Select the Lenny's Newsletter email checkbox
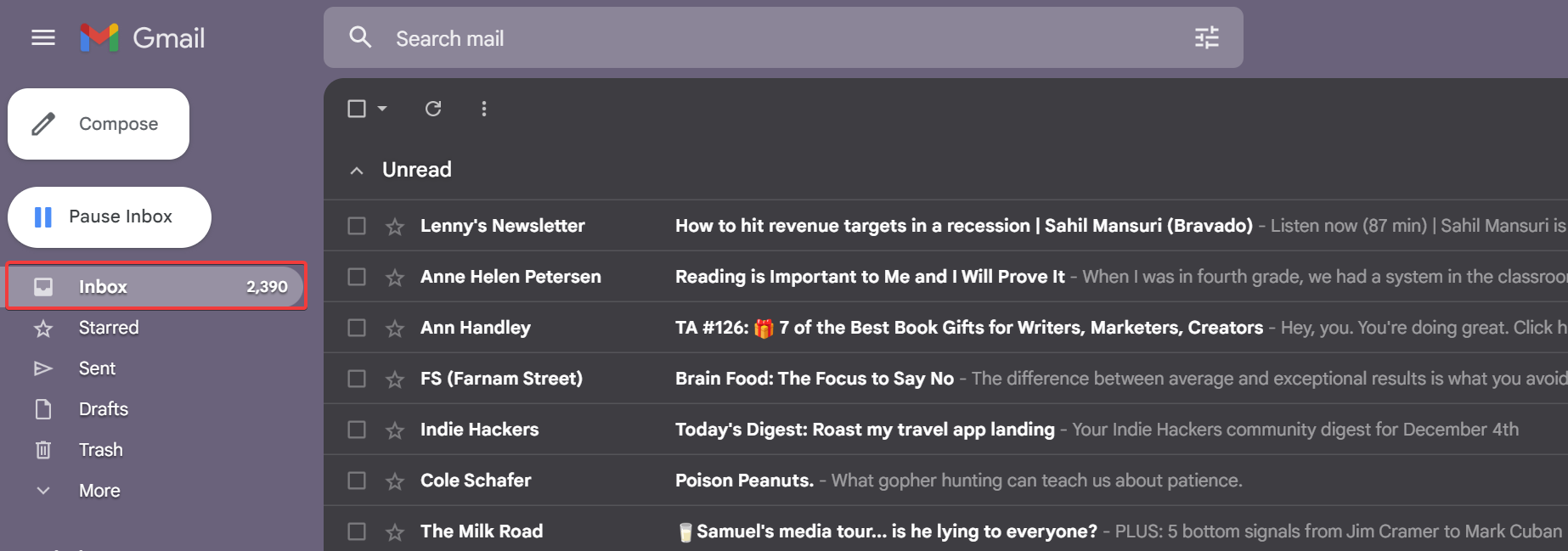1568x551 pixels. 357,226
